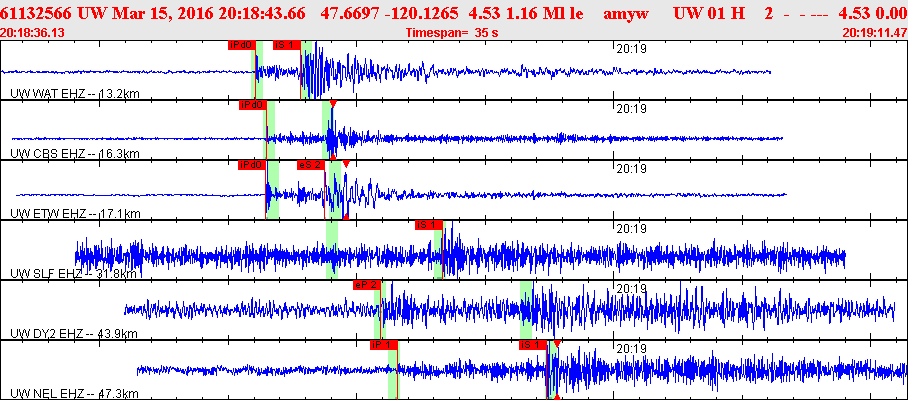Select the iS 1 pick flag on SLF trace
908x400 pixels.
(x=428, y=225)
